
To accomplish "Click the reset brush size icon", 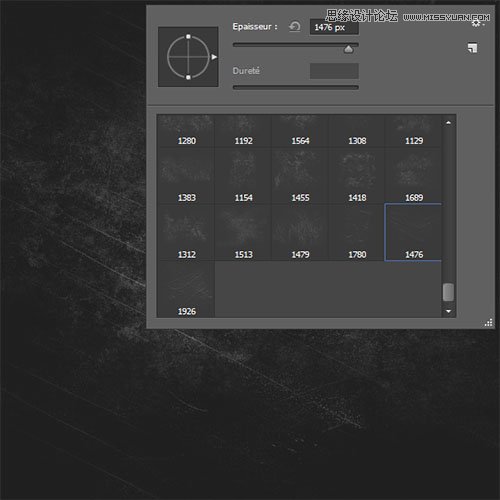I will (x=295, y=27).
